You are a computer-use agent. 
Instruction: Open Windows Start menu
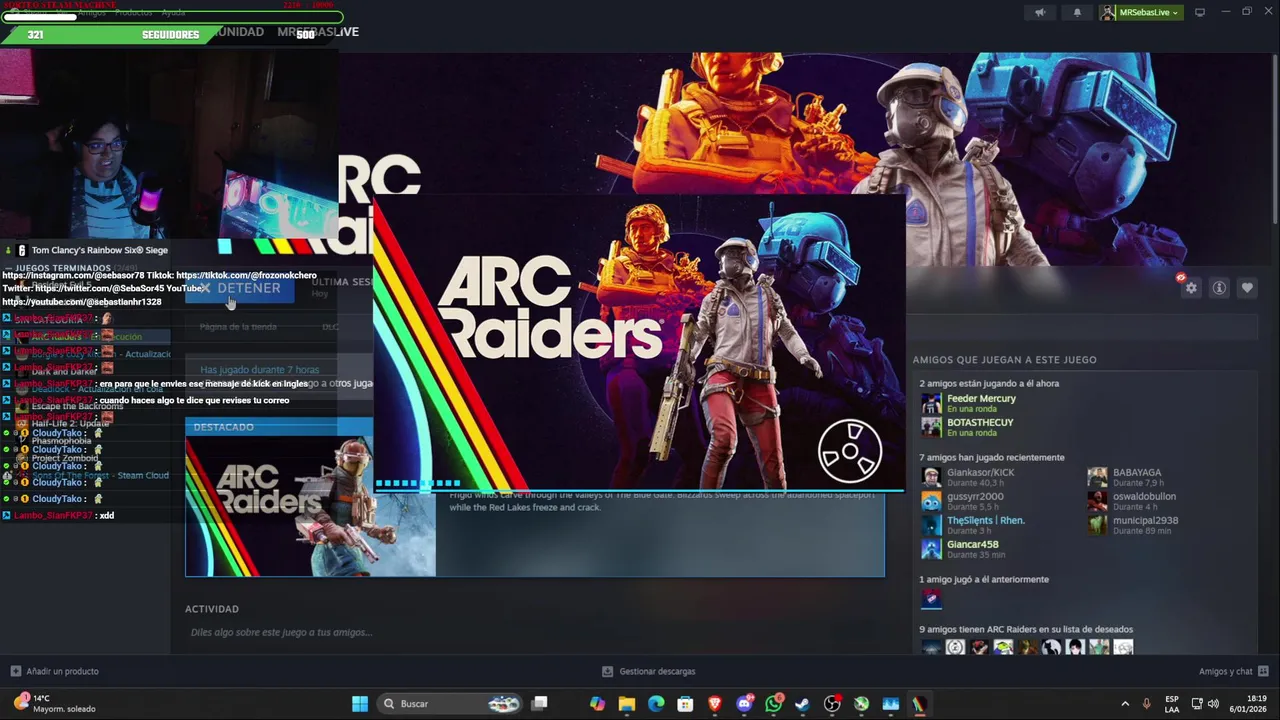[x=360, y=704]
